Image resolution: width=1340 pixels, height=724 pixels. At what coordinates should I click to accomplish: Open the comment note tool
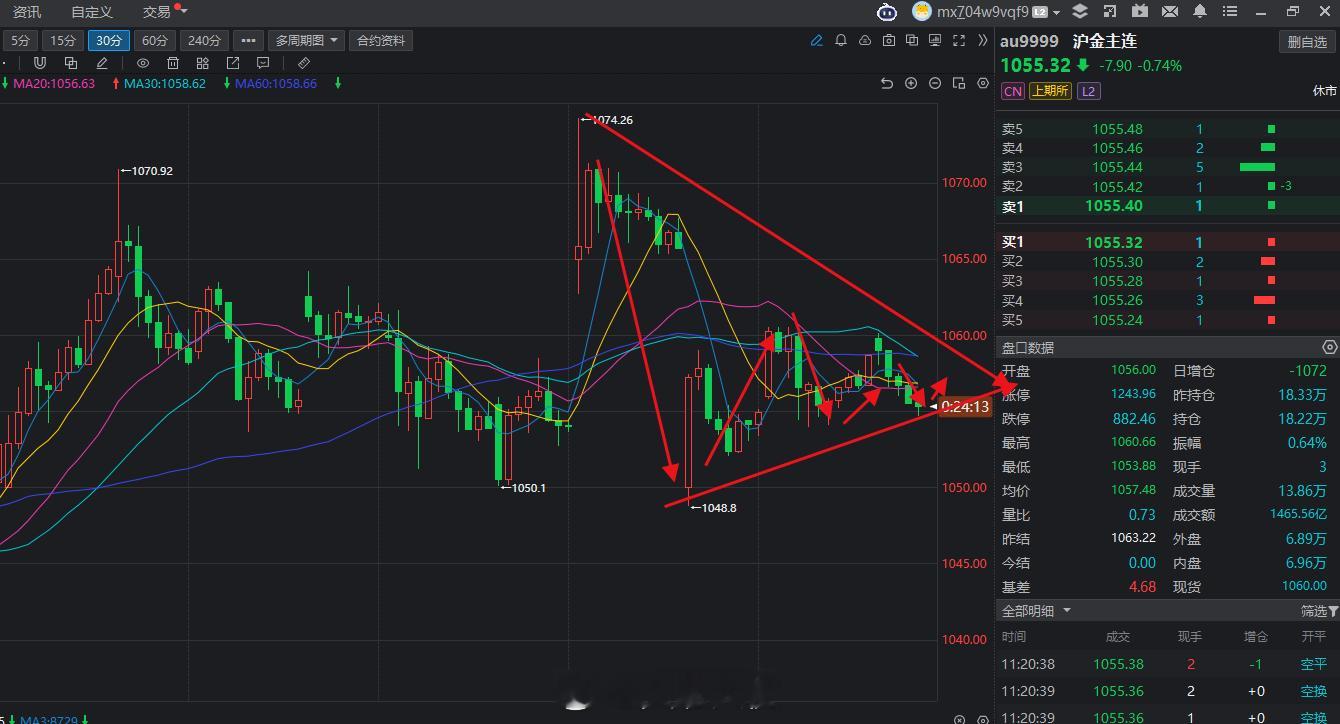pyautogui.click(x=263, y=63)
